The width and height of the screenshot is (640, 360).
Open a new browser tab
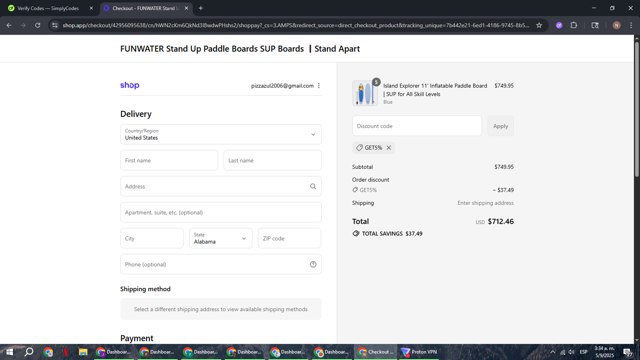(x=200, y=8)
